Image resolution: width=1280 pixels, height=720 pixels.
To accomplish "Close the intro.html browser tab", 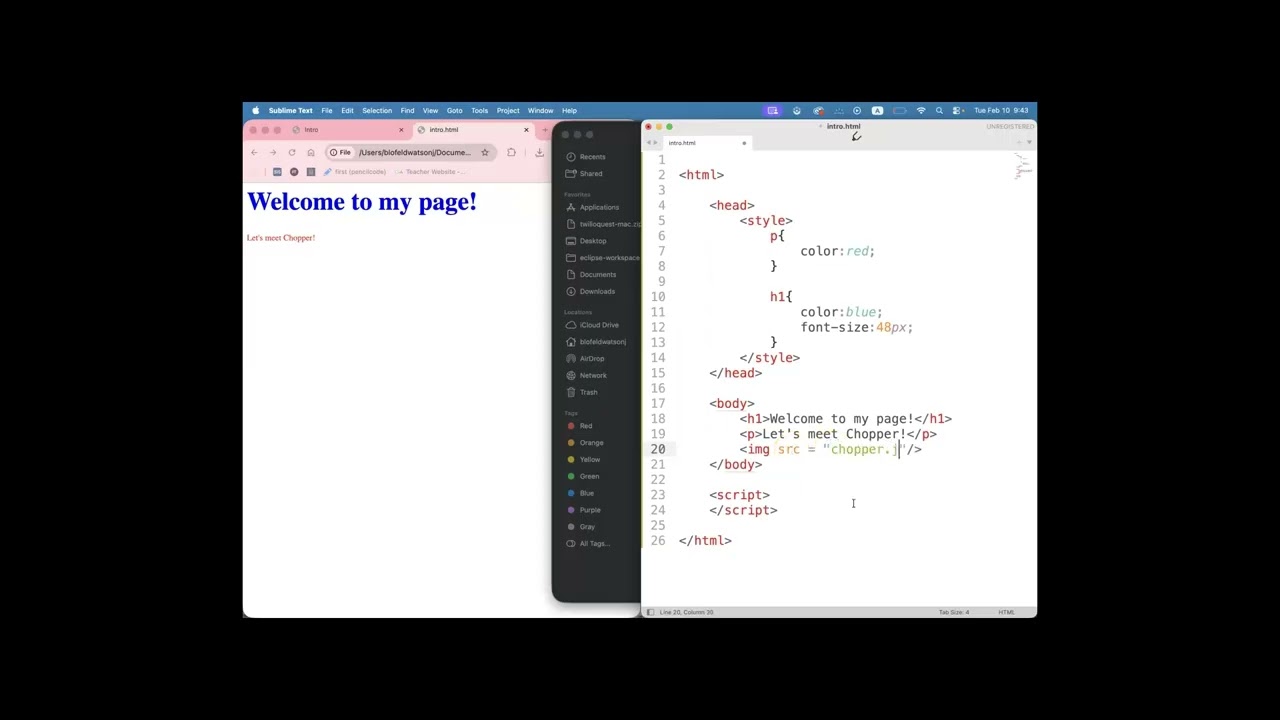I will (x=526, y=130).
